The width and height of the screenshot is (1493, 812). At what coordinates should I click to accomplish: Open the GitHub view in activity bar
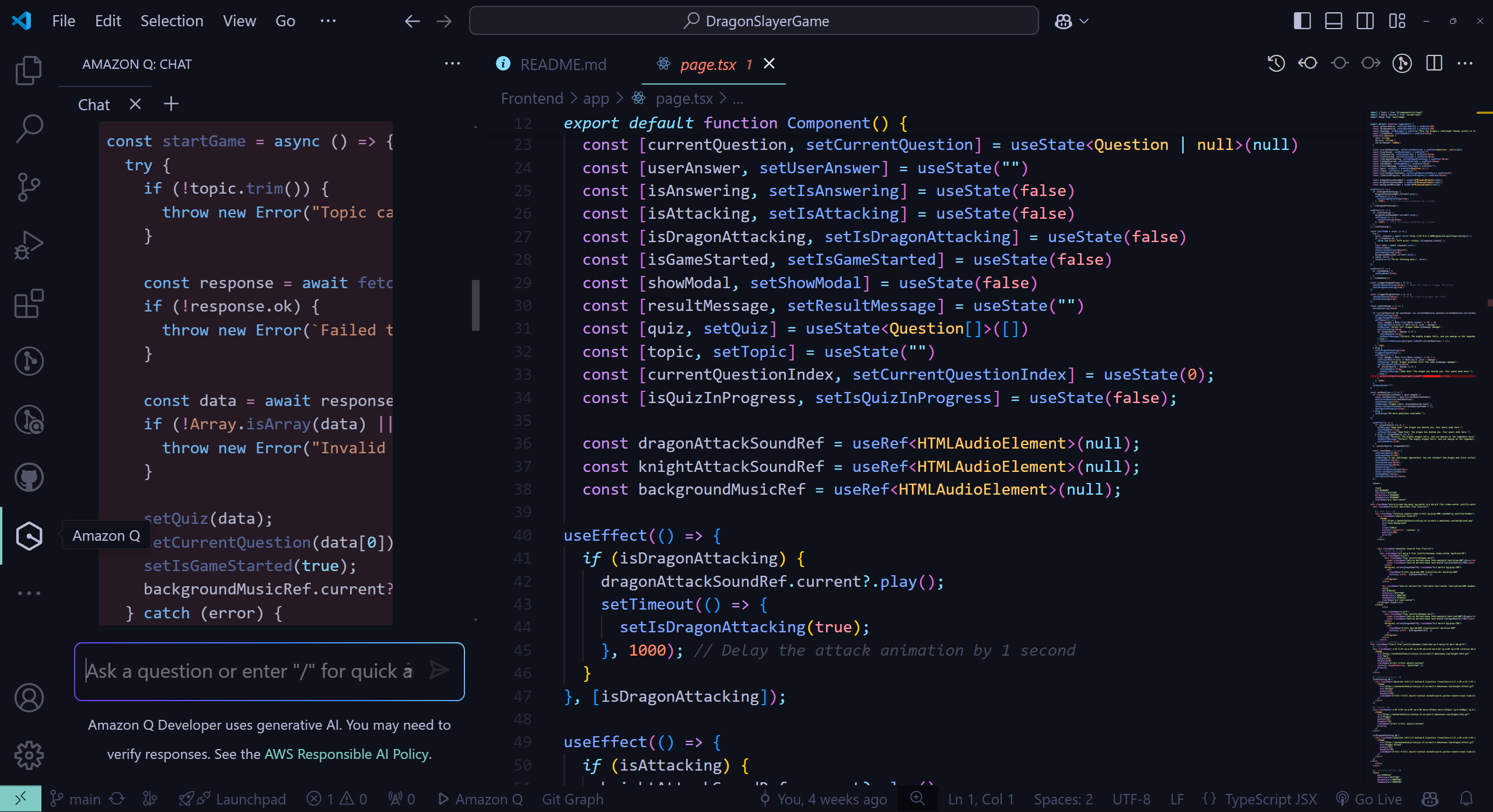coord(29,477)
